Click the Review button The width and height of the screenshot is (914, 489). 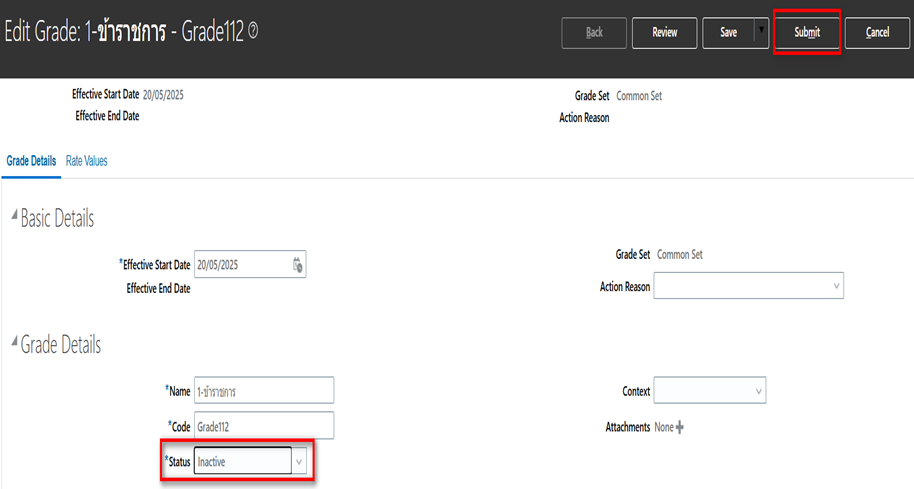click(x=665, y=32)
